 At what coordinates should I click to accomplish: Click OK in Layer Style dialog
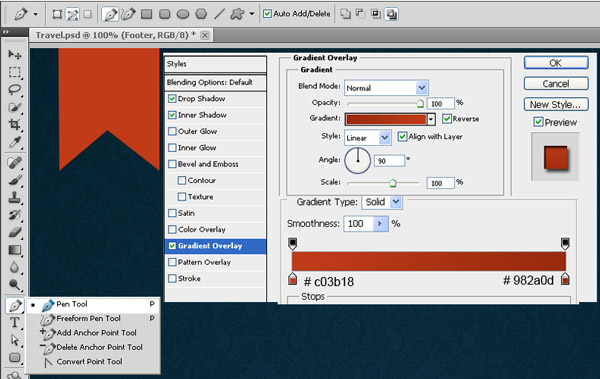pyautogui.click(x=556, y=63)
